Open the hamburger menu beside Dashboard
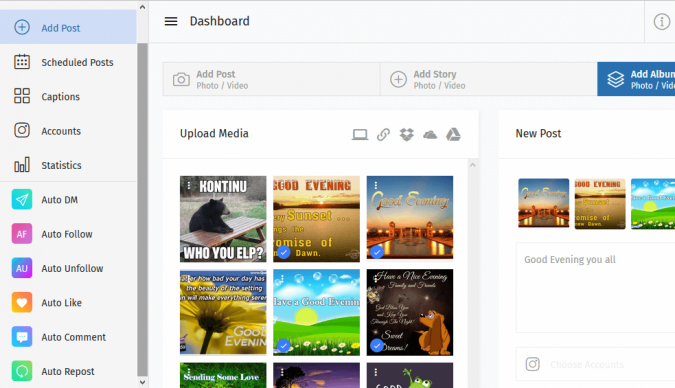The image size is (675, 388). pyautogui.click(x=171, y=21)
